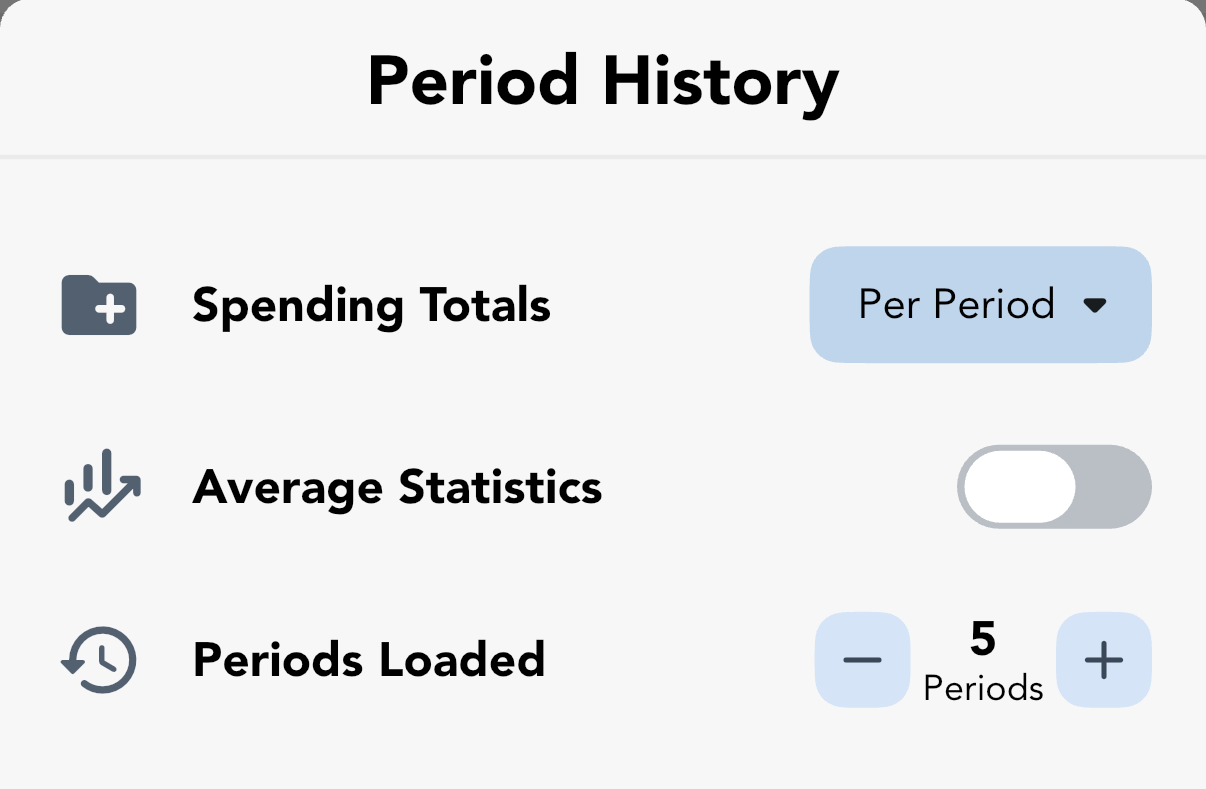The image size is (1206, 789).
Task: Click the 5 Periods count value
Action: coord(983,661)
